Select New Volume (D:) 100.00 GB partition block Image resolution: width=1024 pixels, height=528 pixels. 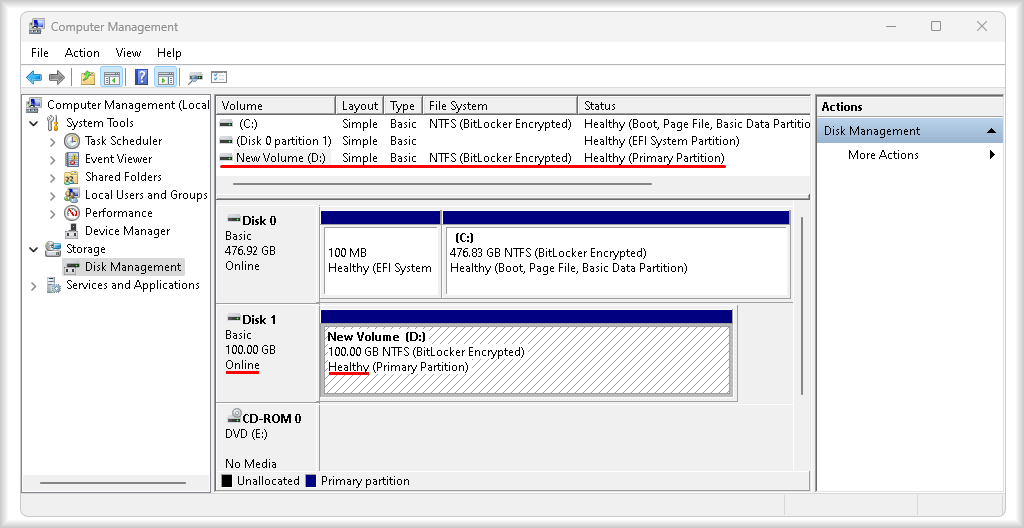click(x=526, y=359)
